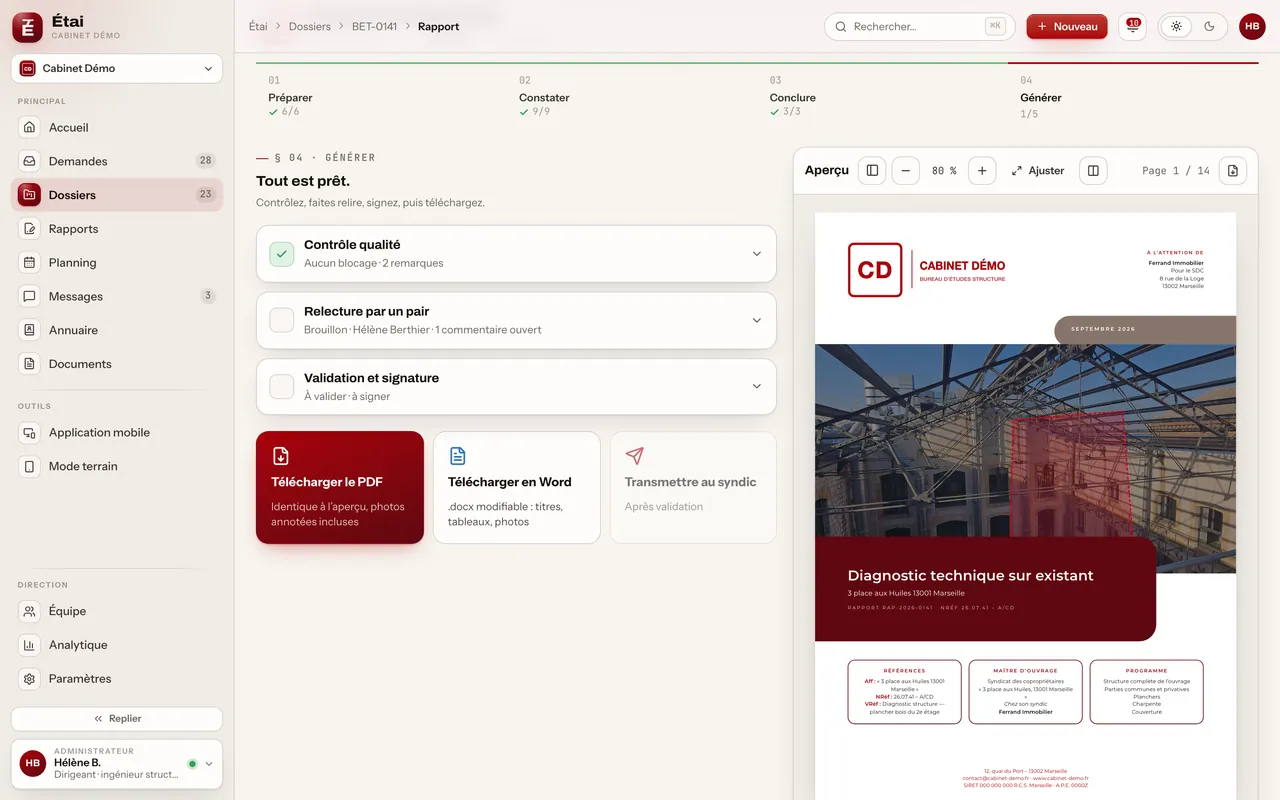Screen dimensions: 1280x800
Task: Switch to dark theme moon icon
Action: pos(1209,26)
